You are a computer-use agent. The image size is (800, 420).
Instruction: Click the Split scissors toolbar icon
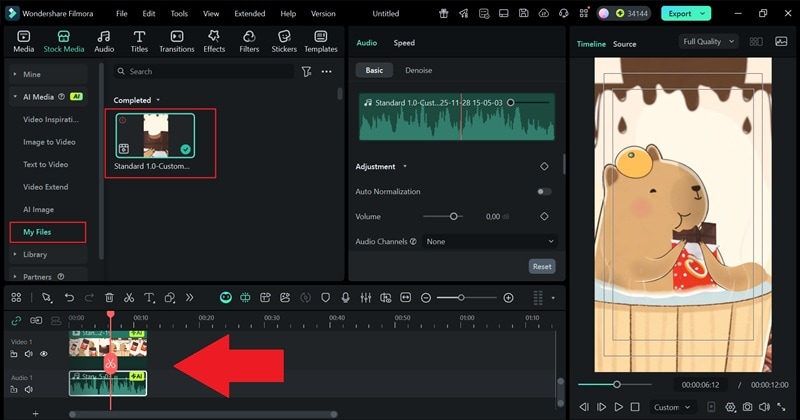[x=129, y=298]
